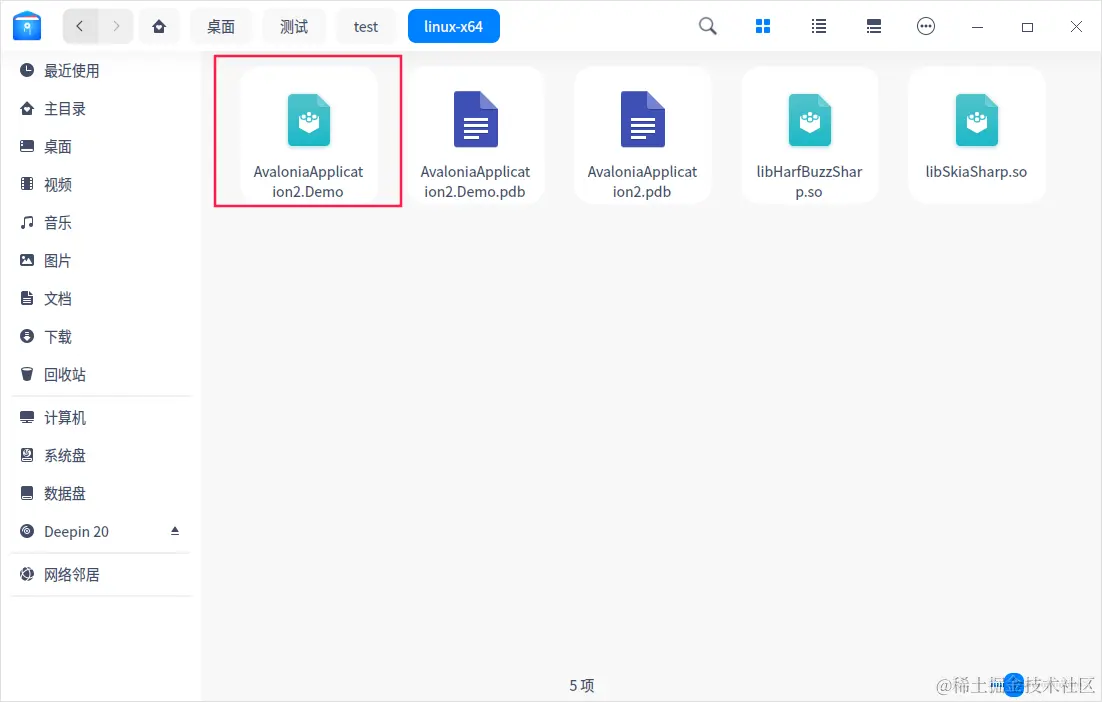The image size is (1102, 702).
Task: Select AvaloniaApplication2.Demo executable file
Action: click(309, 135)
